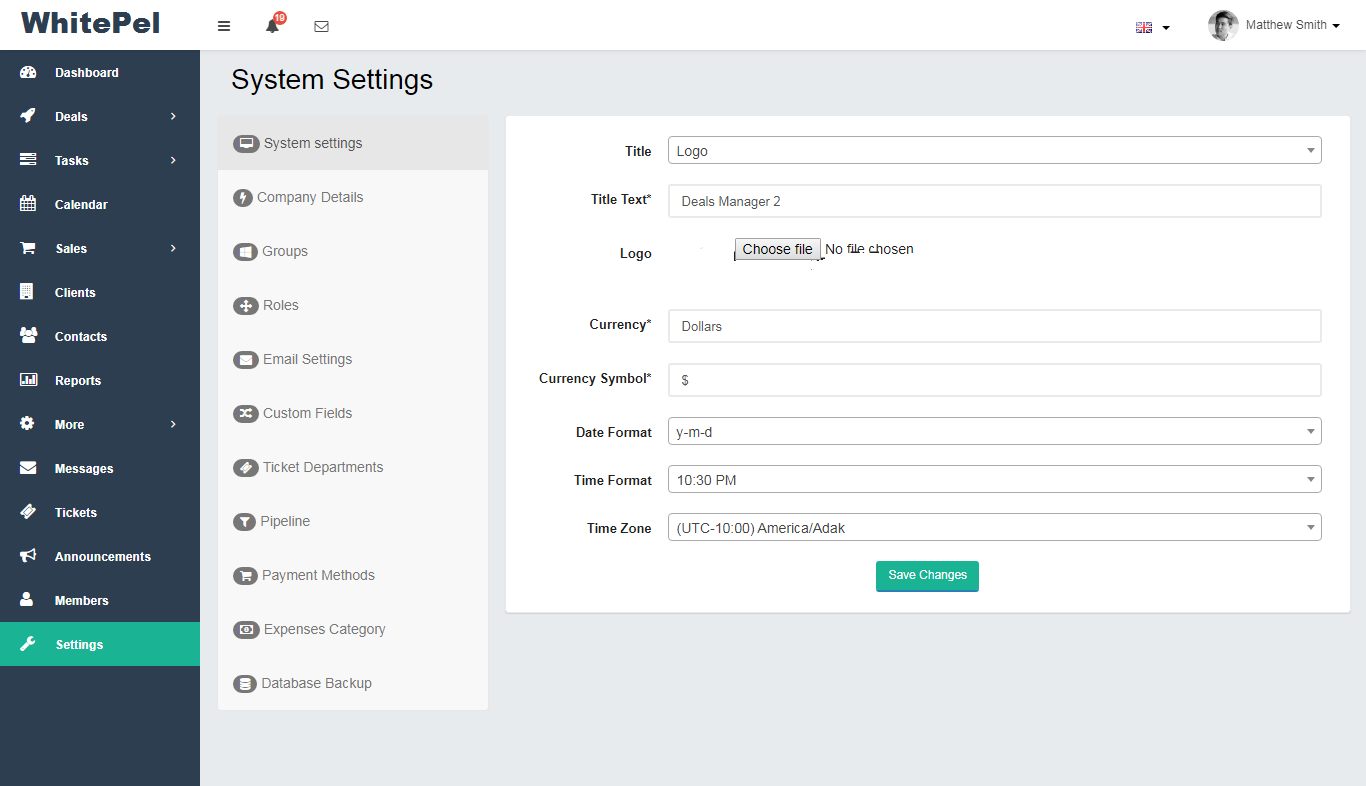The image size is (1366, 786).
Task: Open the Title dropdown showing Logo
Action: (994, 151)
